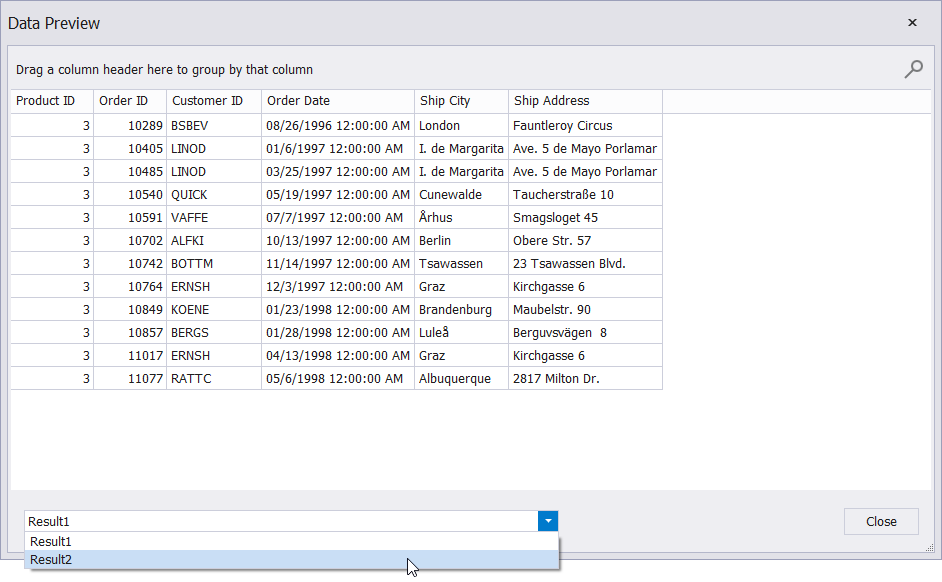This screenshot has width=942, height=582.
Task: Click the group-by-column drop panel
Action: click(x=450, y=70)
